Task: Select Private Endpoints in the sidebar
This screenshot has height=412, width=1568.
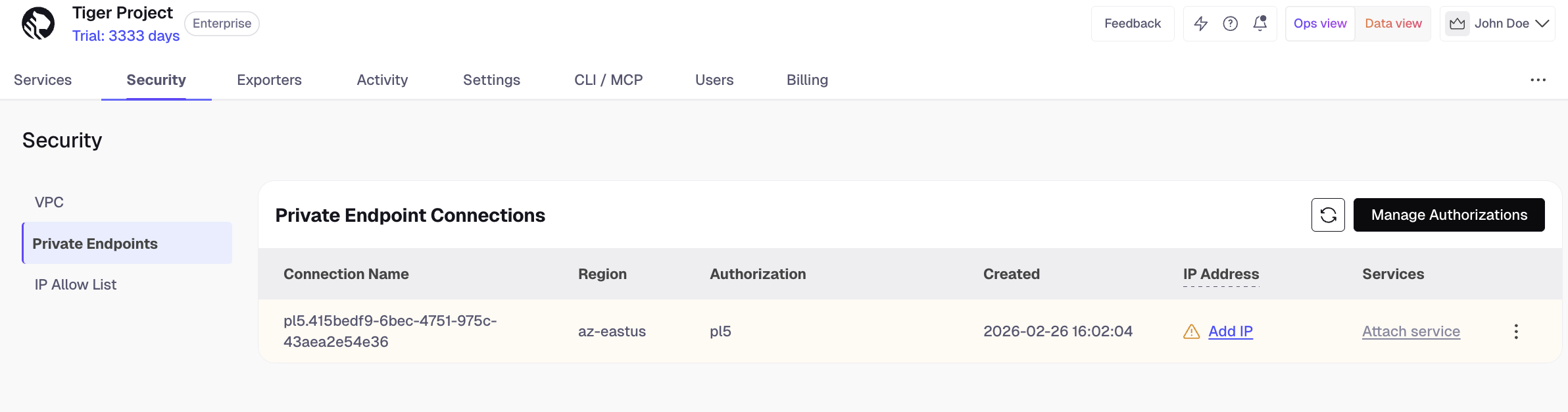Action: click(x=127, y=243)
